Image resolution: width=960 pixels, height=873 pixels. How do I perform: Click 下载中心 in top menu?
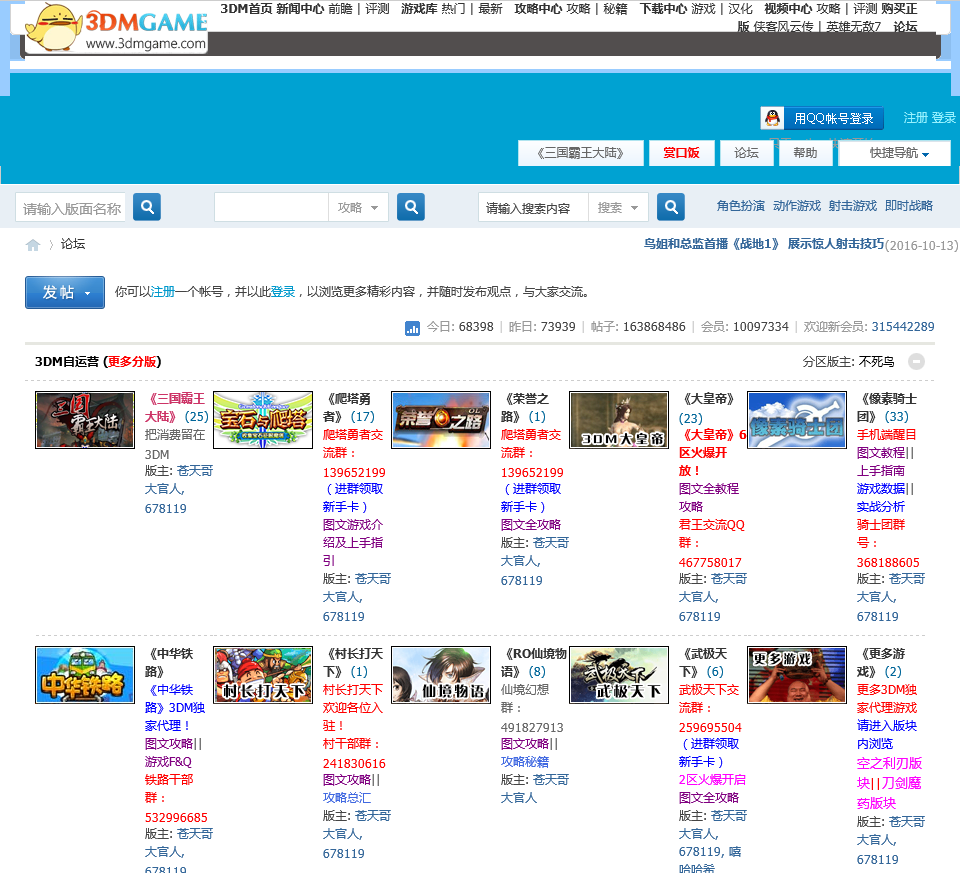click(x=664, y=9)
